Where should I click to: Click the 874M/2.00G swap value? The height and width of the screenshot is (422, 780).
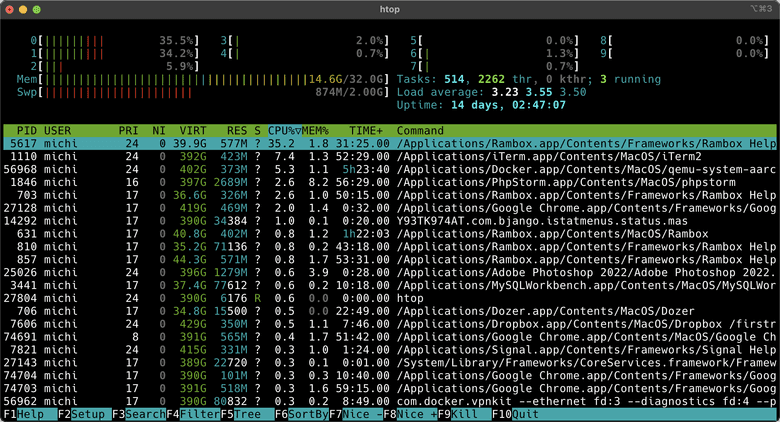pyautogui.click(x=350, y=92)
